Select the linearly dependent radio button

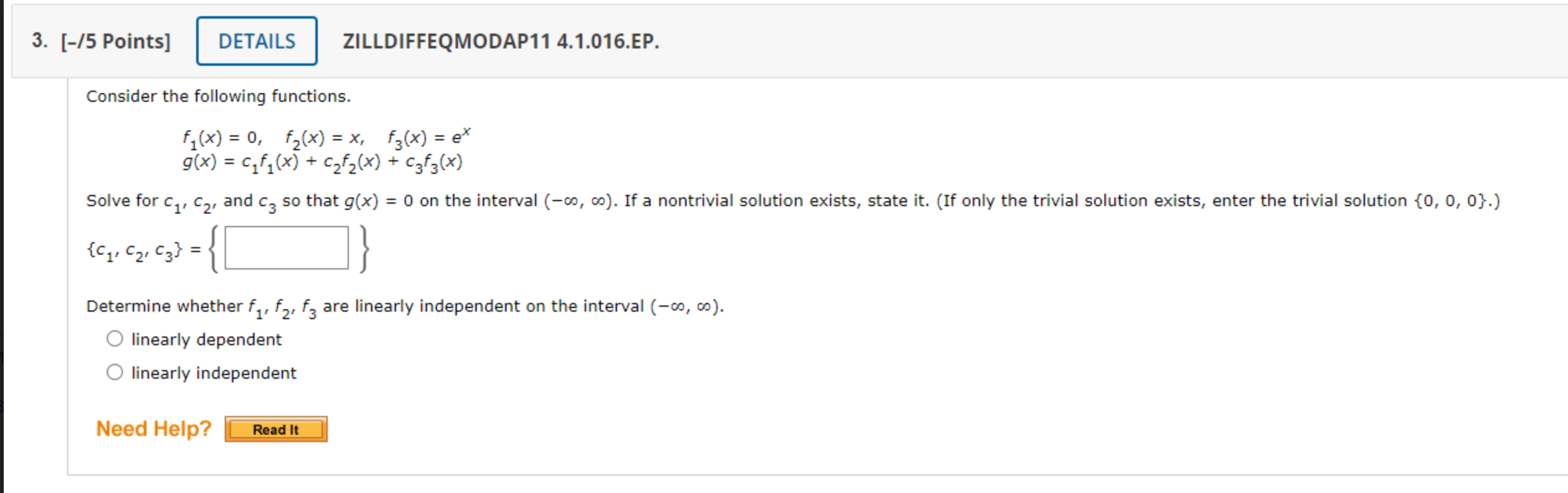coord(115,339)
